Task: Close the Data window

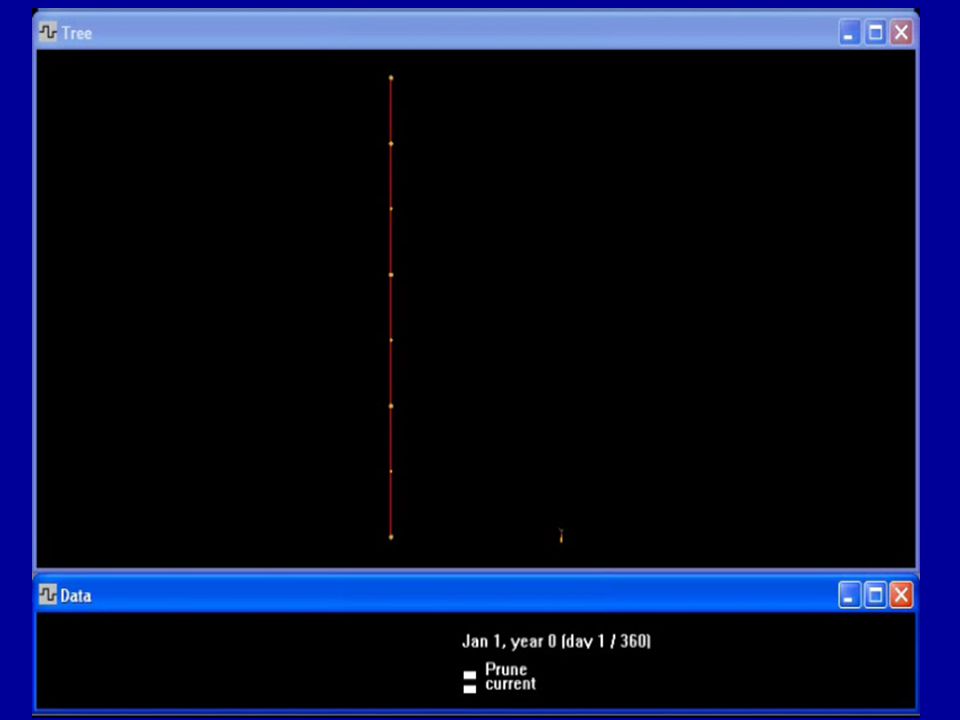Action: pyautogui.click(x=901, y=595)
